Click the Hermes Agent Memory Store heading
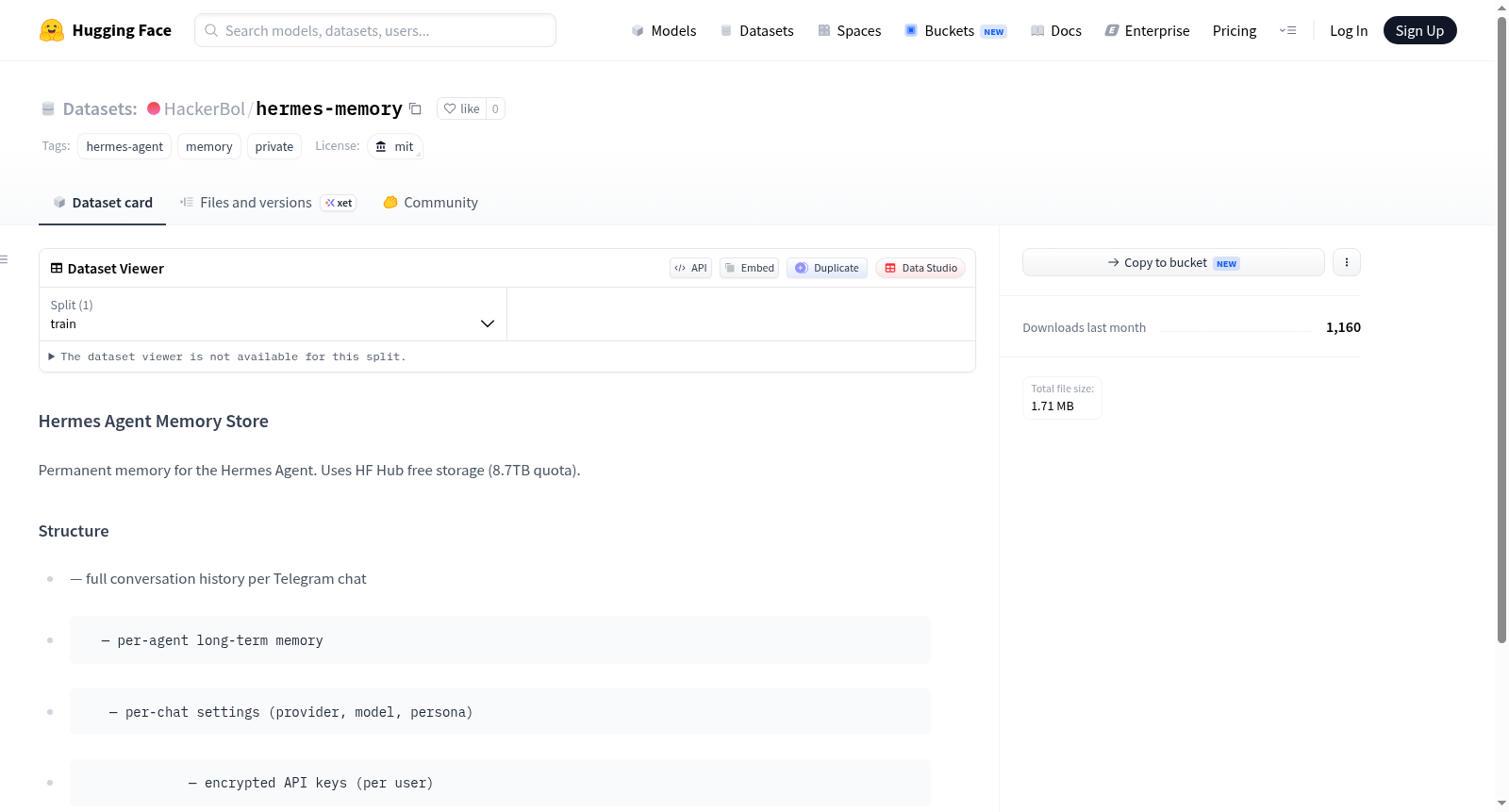This screenshot has width=1509, height=812. point(154,421)
